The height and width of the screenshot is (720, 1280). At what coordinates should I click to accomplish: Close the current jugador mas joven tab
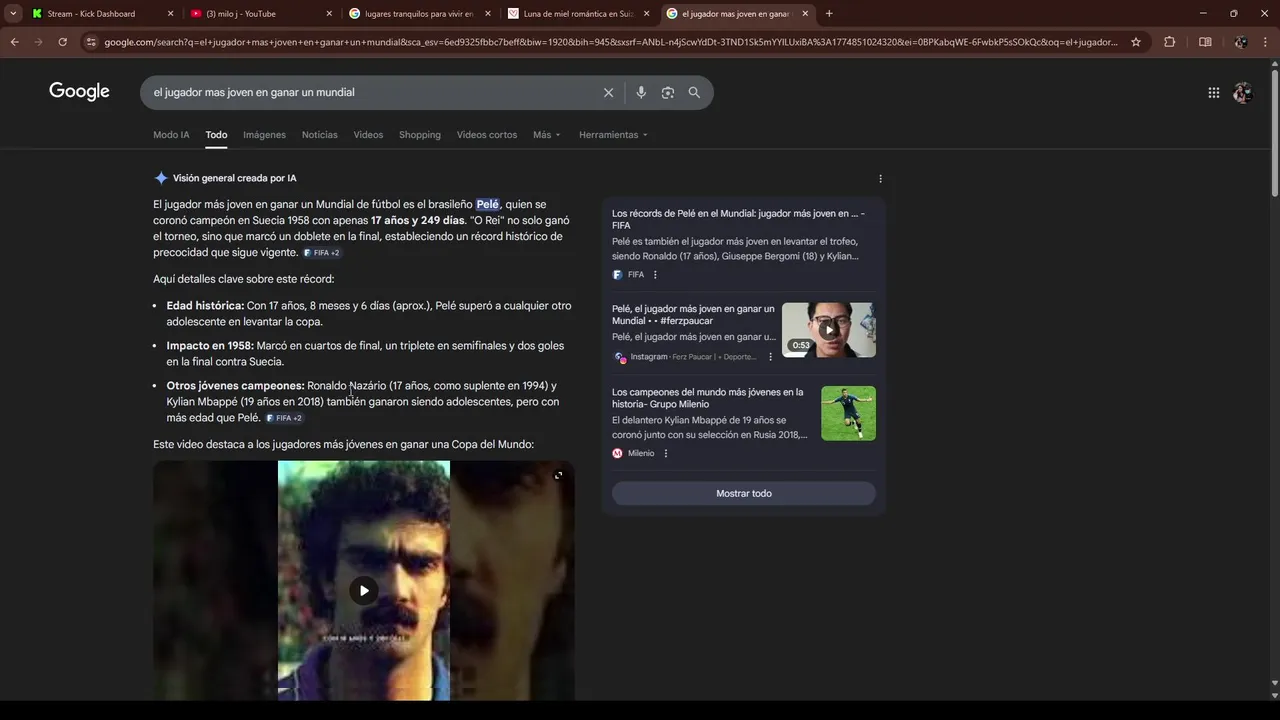click(x=806, y=14)
